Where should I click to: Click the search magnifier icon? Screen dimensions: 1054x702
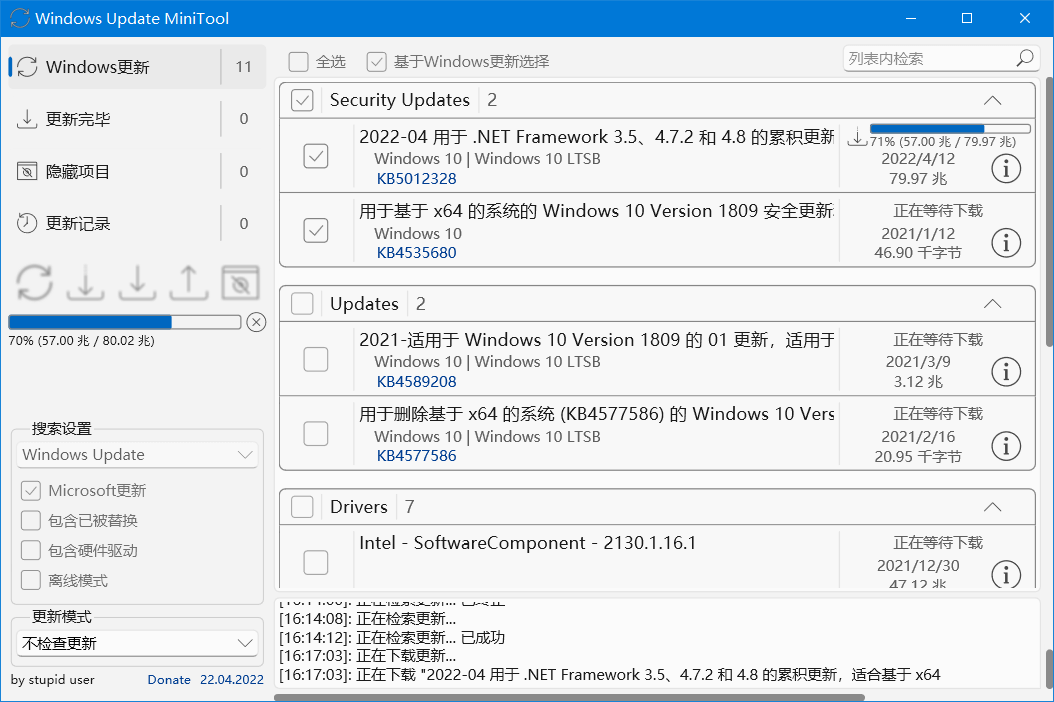(1024, 58)
